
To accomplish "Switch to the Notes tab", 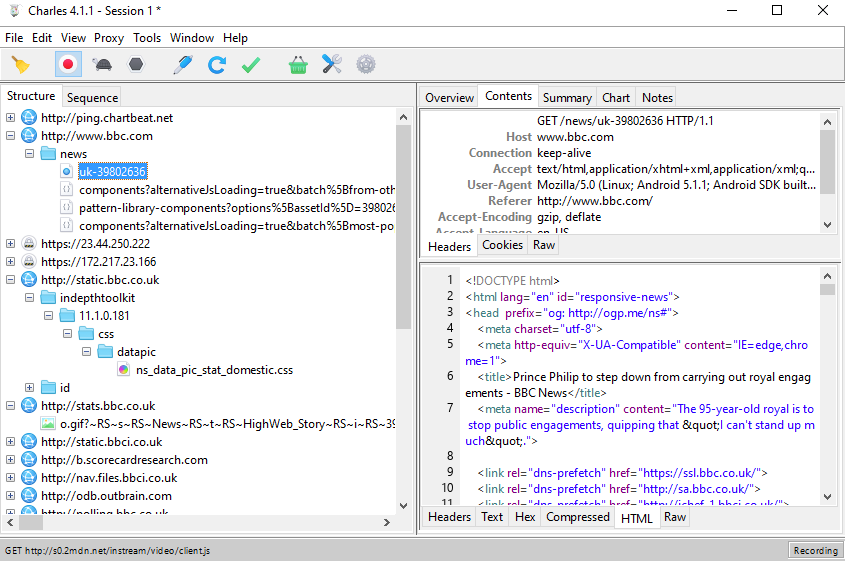I will click(657, 98).
